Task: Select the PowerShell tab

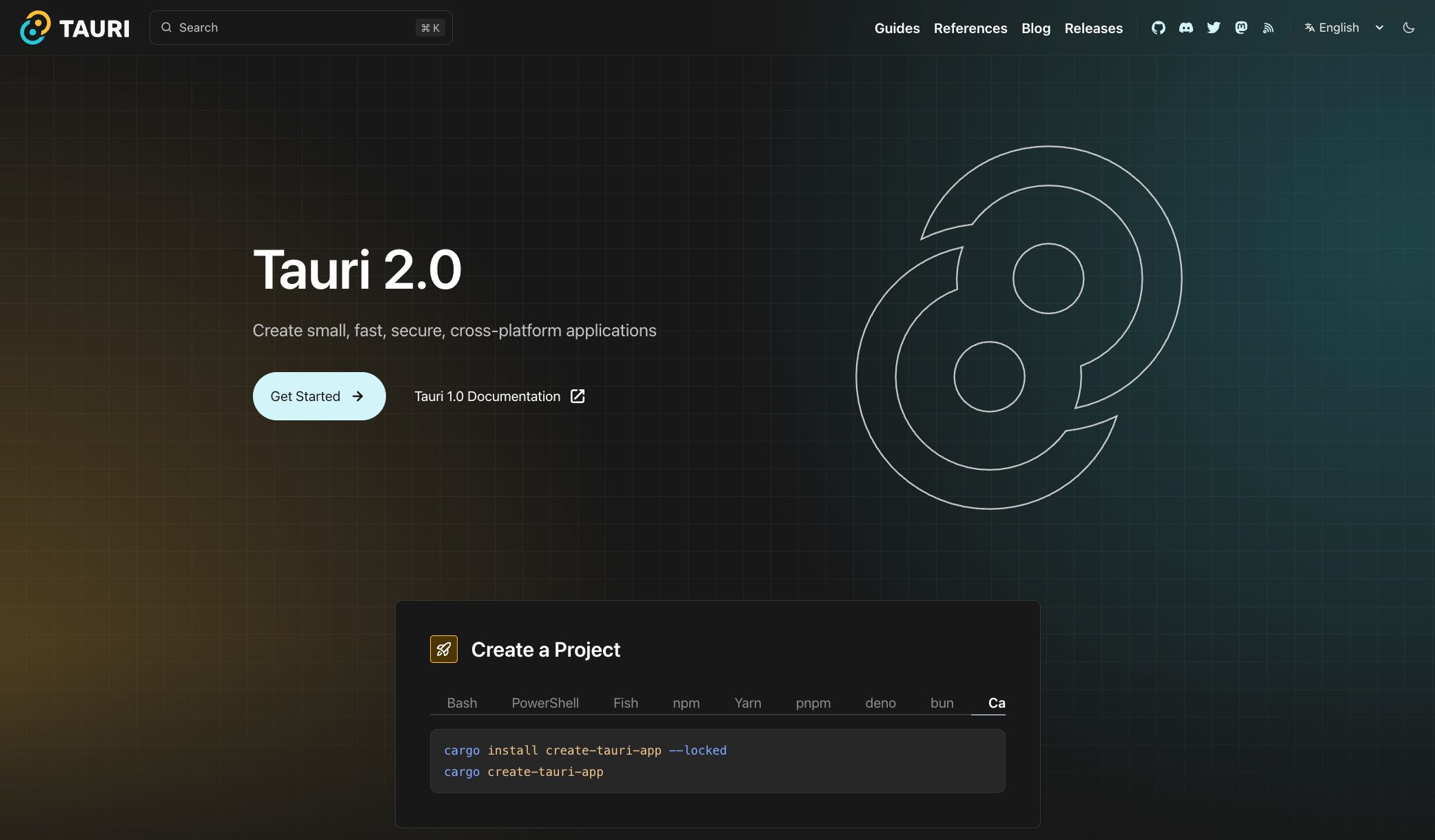Action: click(545, 703)
